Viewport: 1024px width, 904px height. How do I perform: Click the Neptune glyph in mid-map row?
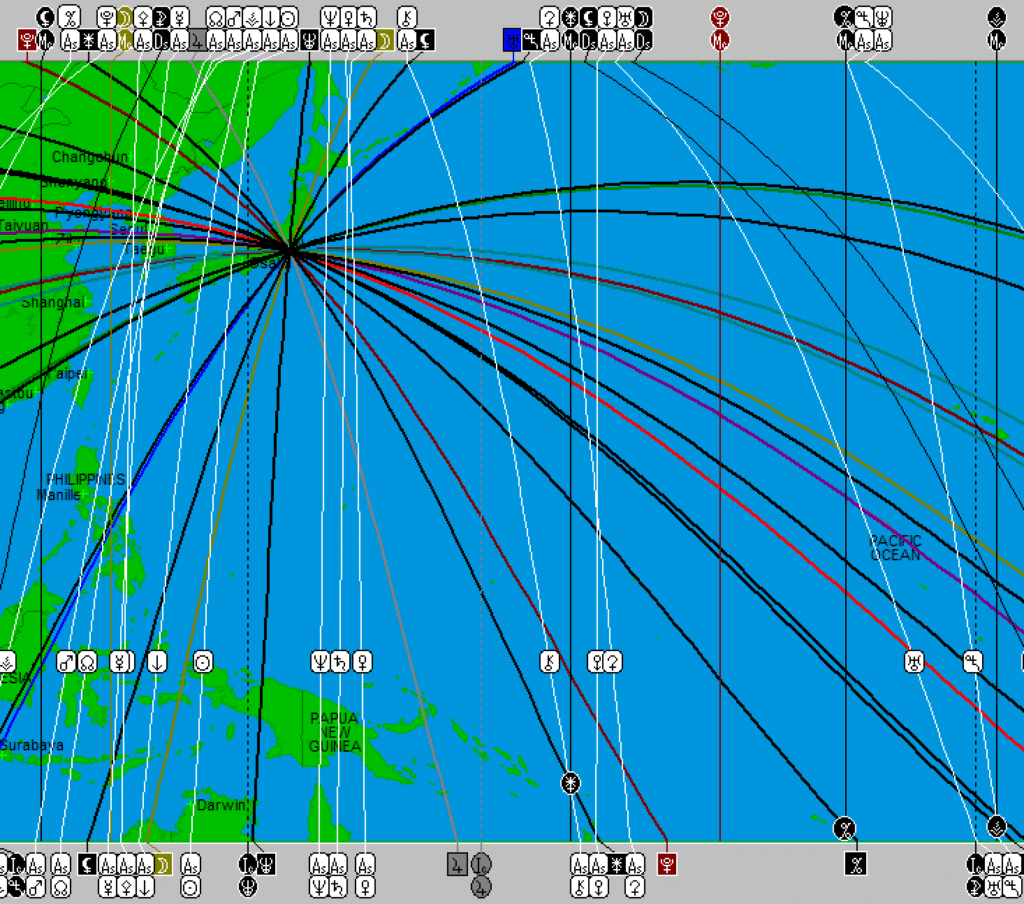pyautogui.click(x=321, y=662)
